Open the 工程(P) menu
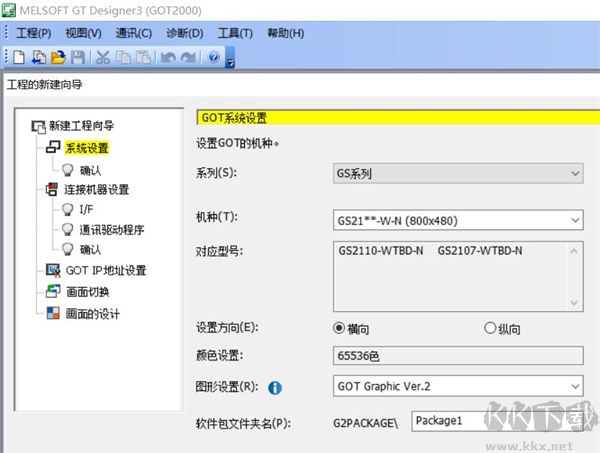This screenshot has width=600, height=453. [x=34, y=33]
